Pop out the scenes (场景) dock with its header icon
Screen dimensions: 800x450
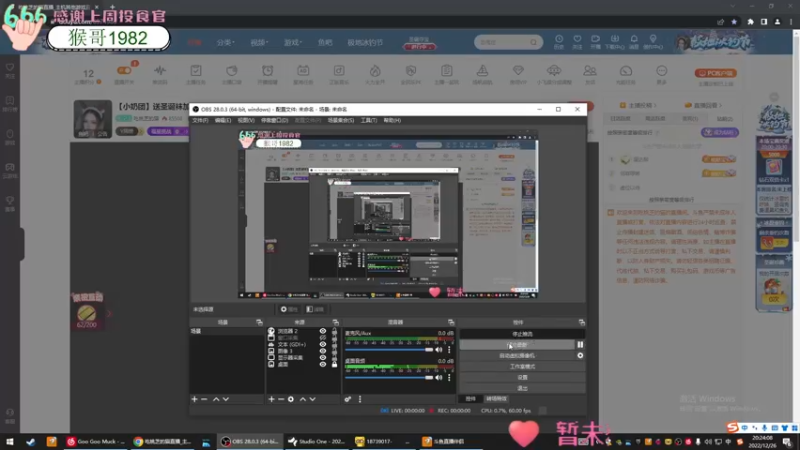259,322
